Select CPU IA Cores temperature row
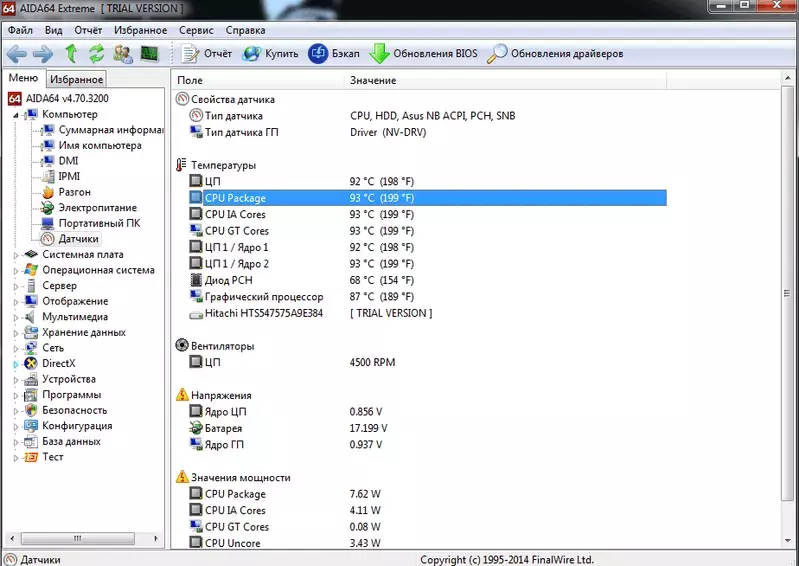This screenshot has width=799, height=566. pyautogui.click(x=427, y=214)
